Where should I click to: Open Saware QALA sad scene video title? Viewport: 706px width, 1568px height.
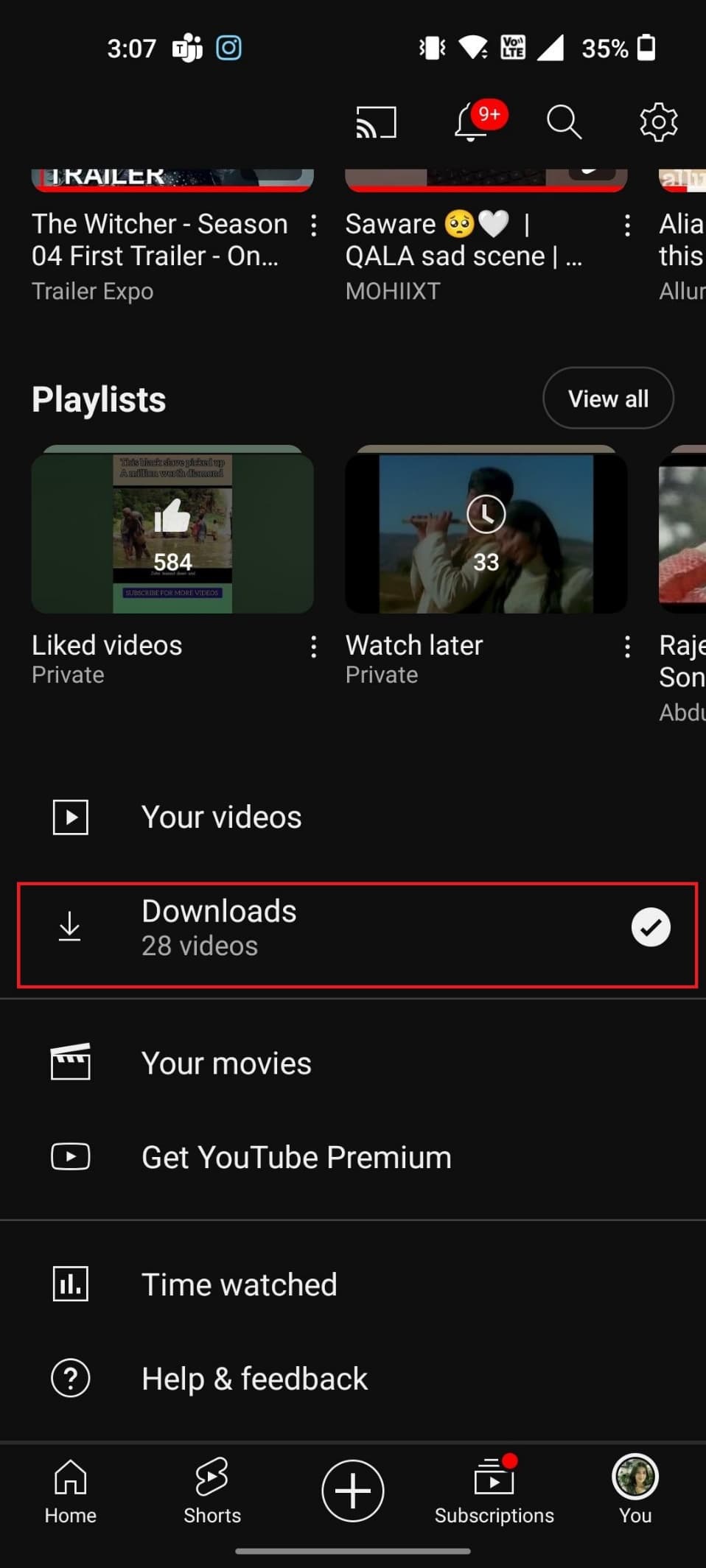coord(464,239)
